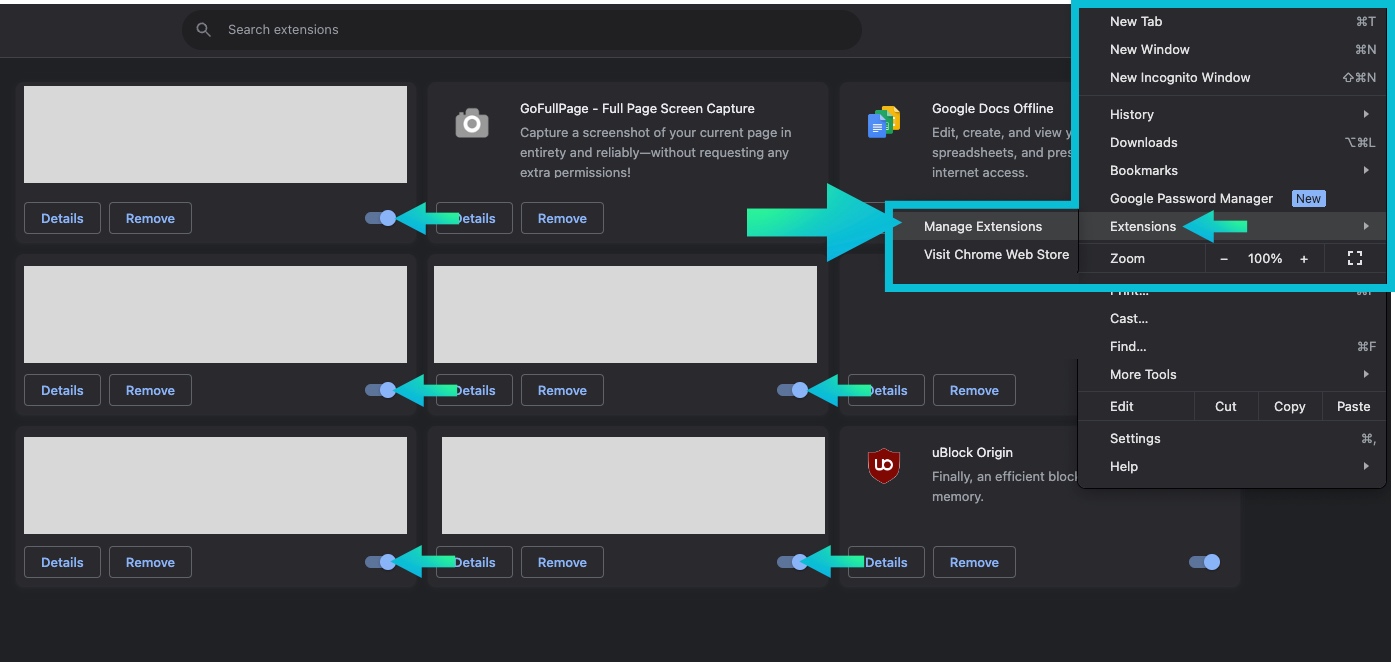Open the More Tools submenu
This screenshot has width=1395, height=662.
(1366, 374)
